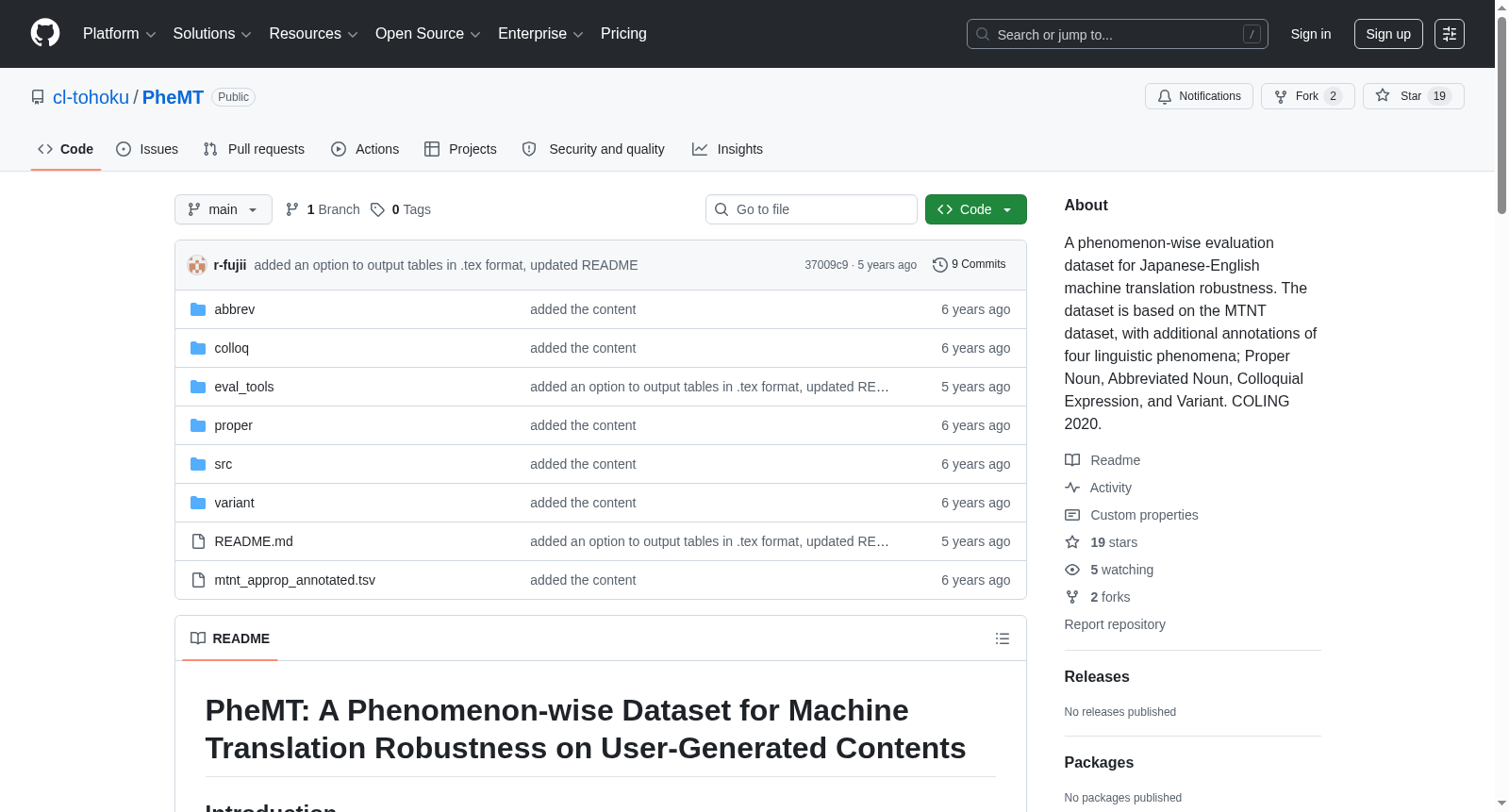This screenshot has width=1509, height=812.
Task: Open the Insights tab
Action: tap(727, 149)
